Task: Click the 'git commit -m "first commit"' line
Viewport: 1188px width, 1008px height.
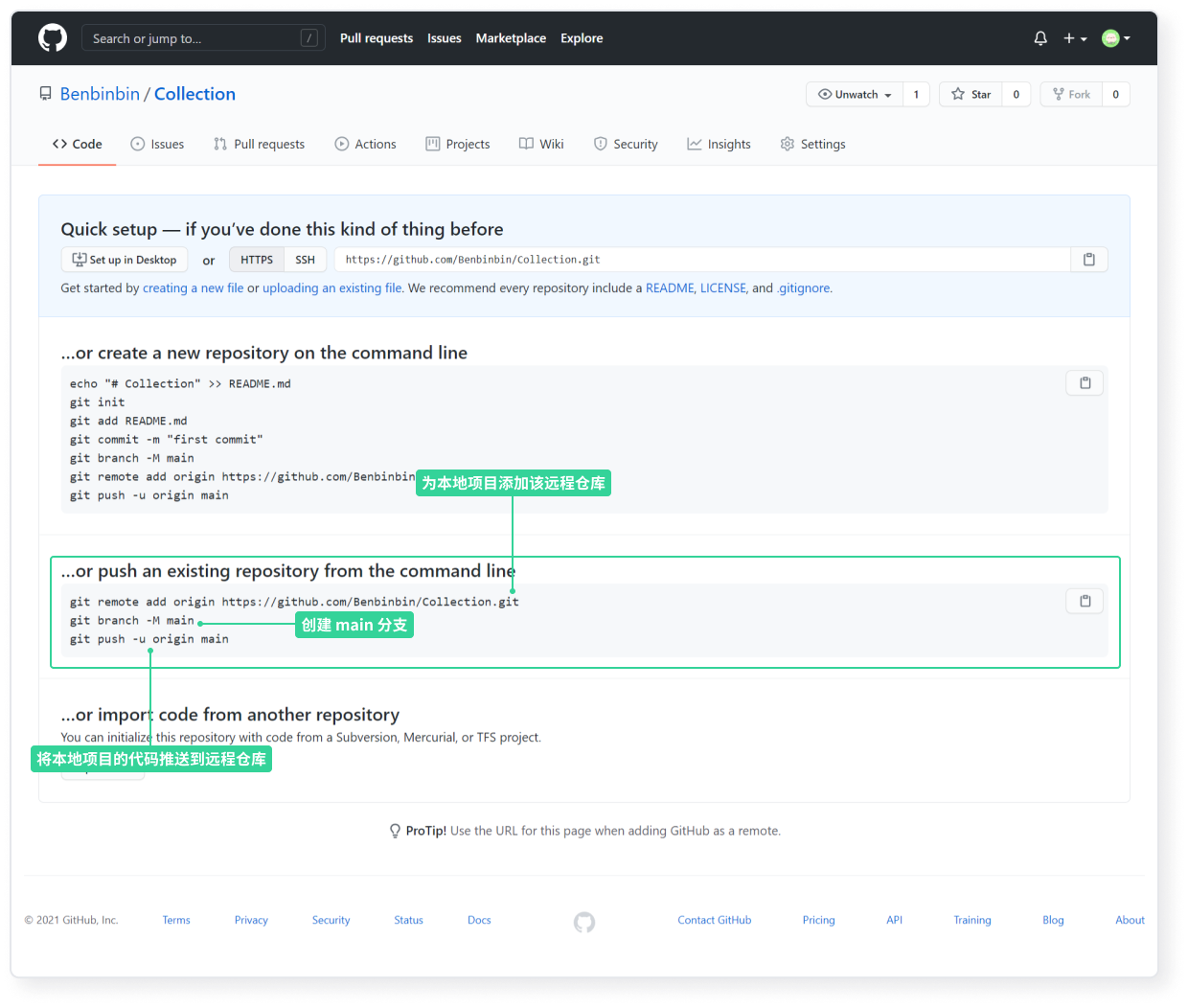Action: 166,440
